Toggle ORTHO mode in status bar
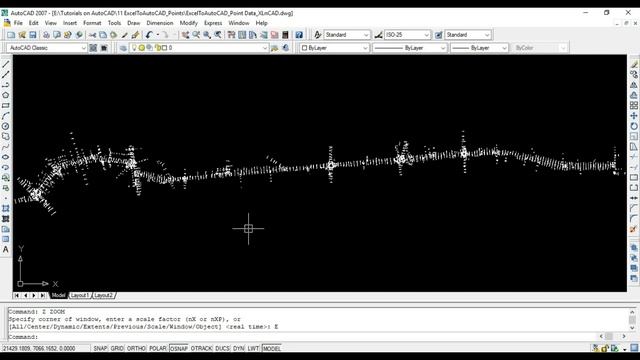Screen dimensions: 640x360 pos(136,348)
